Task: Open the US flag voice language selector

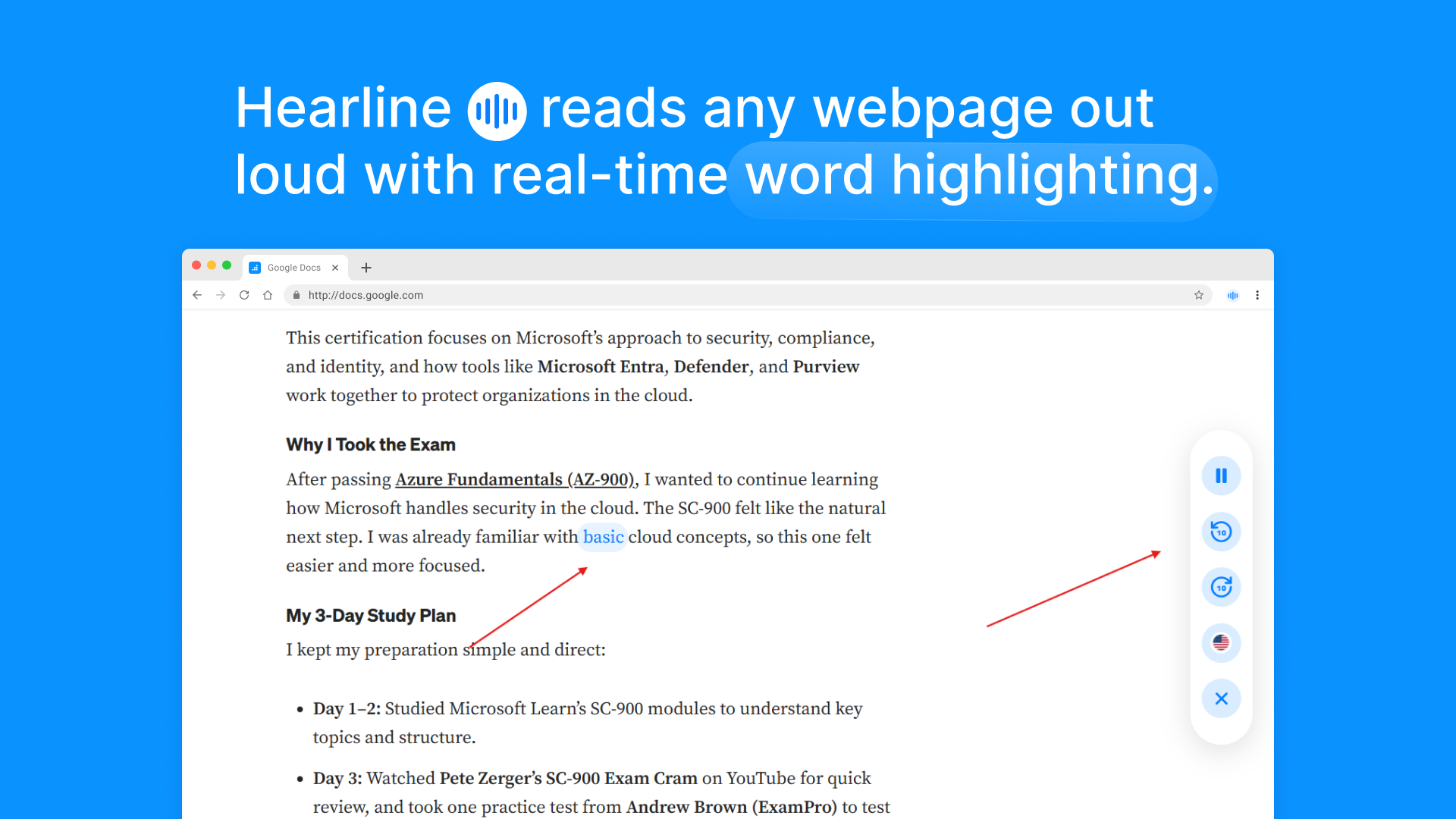Action: pos(1221,643)
